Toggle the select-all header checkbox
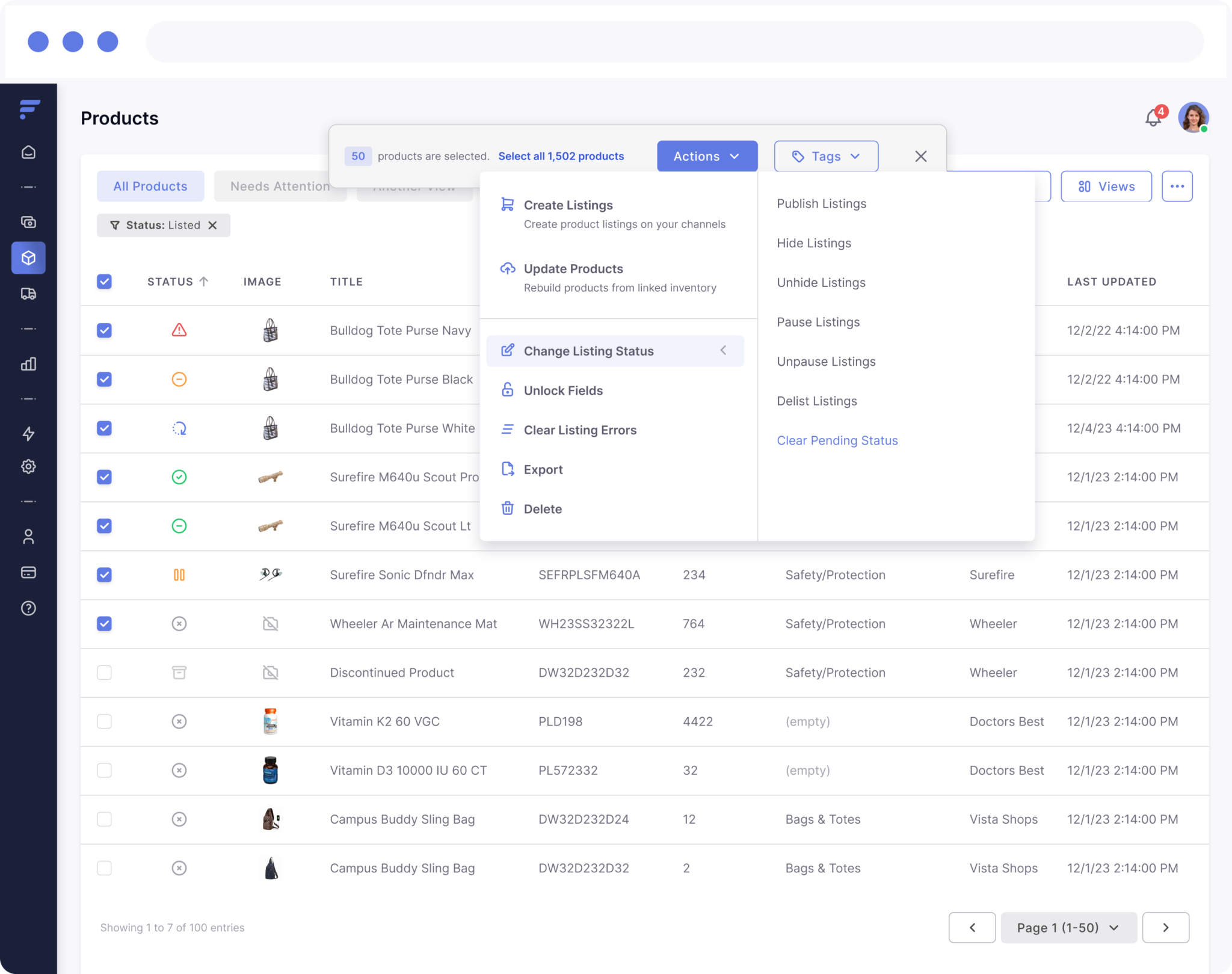This screenshot has height=974, width=1232. [x=104, y=282]
